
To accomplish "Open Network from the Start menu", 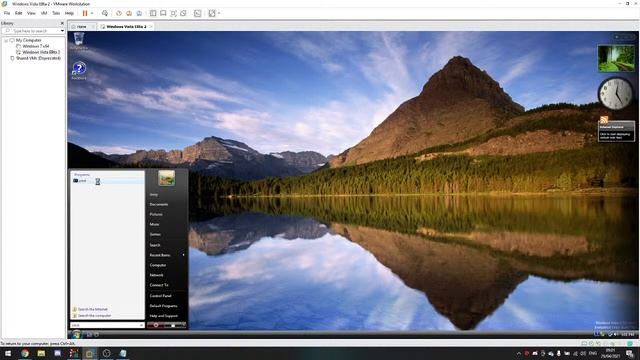I will pos(156,275).
